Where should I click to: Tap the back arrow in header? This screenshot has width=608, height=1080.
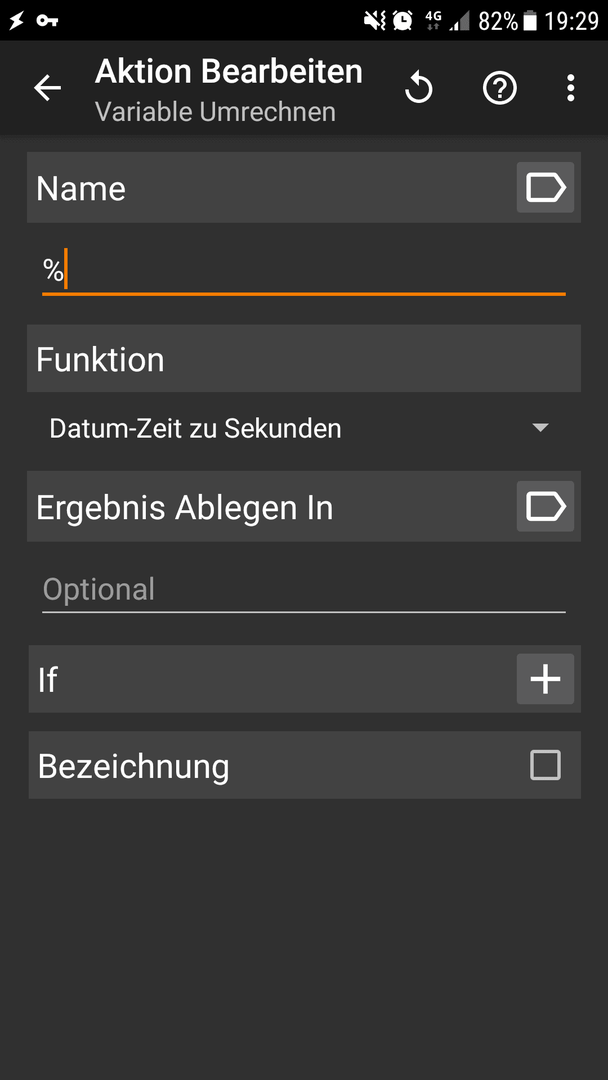coord(48,88)
